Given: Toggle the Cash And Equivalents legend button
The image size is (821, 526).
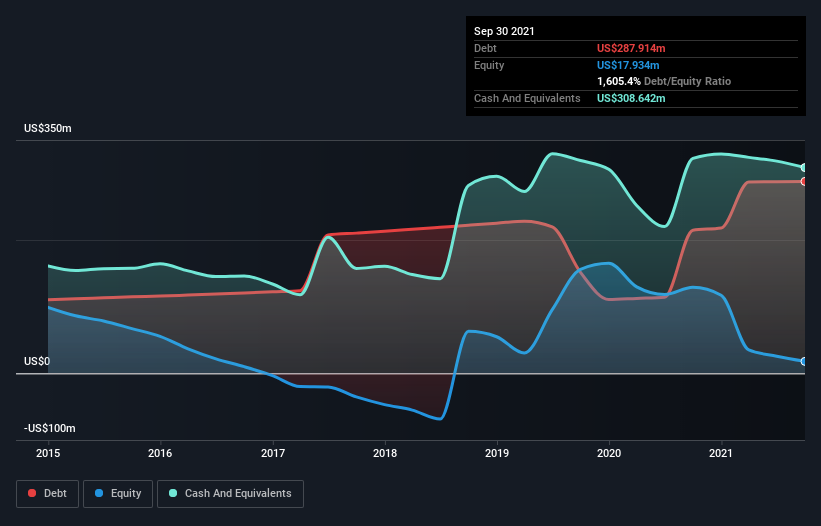Looking at the screenshot, I should click(230, 494).
